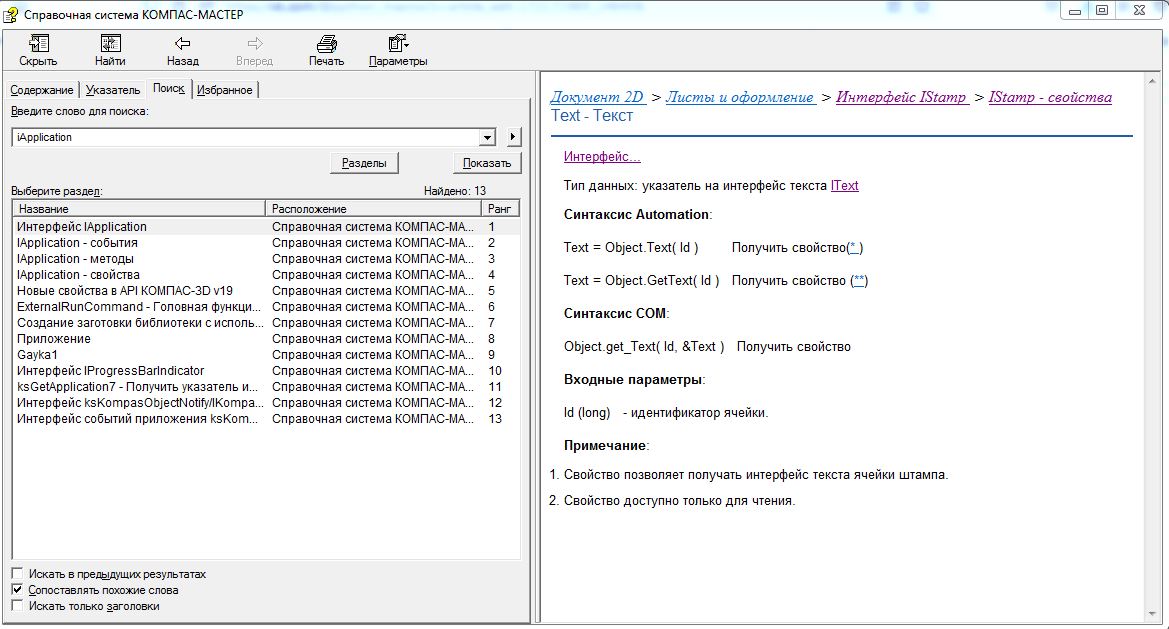1169x629 pixels.
Task: Enable 'Искать только заголовки' checkbox
Action: coord(17,606)
